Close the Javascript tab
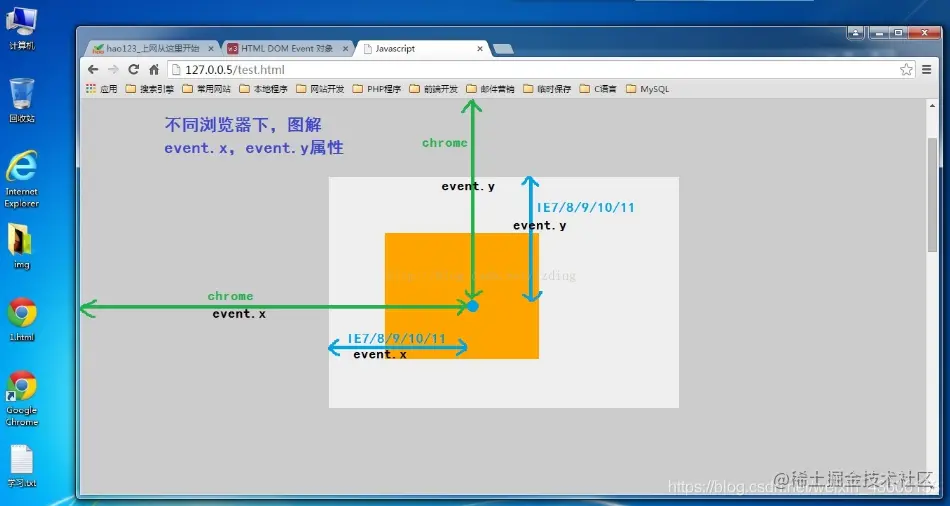This screenshot has height=506, width=950. [x=480, y=48]
